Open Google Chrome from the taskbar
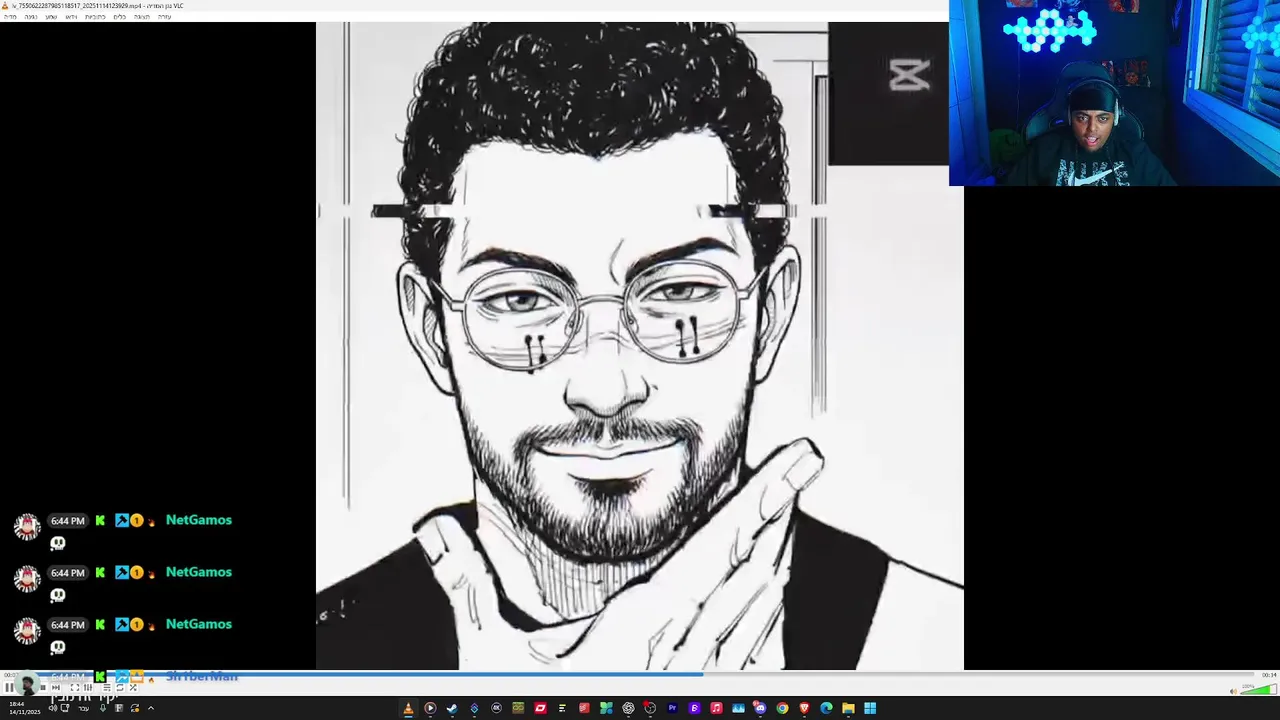Viewport: 1280px width, 720px height. click(782, 708)
